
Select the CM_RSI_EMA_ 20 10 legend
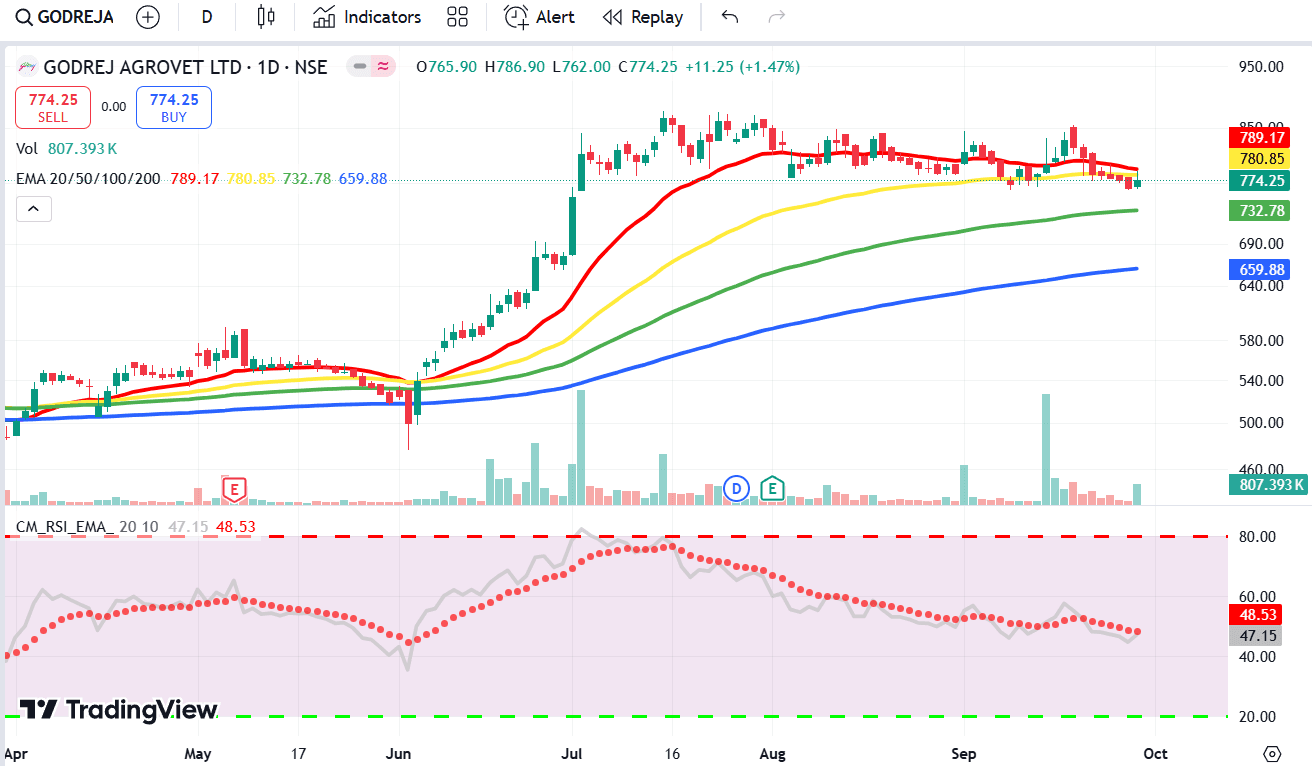pos(88,526)
